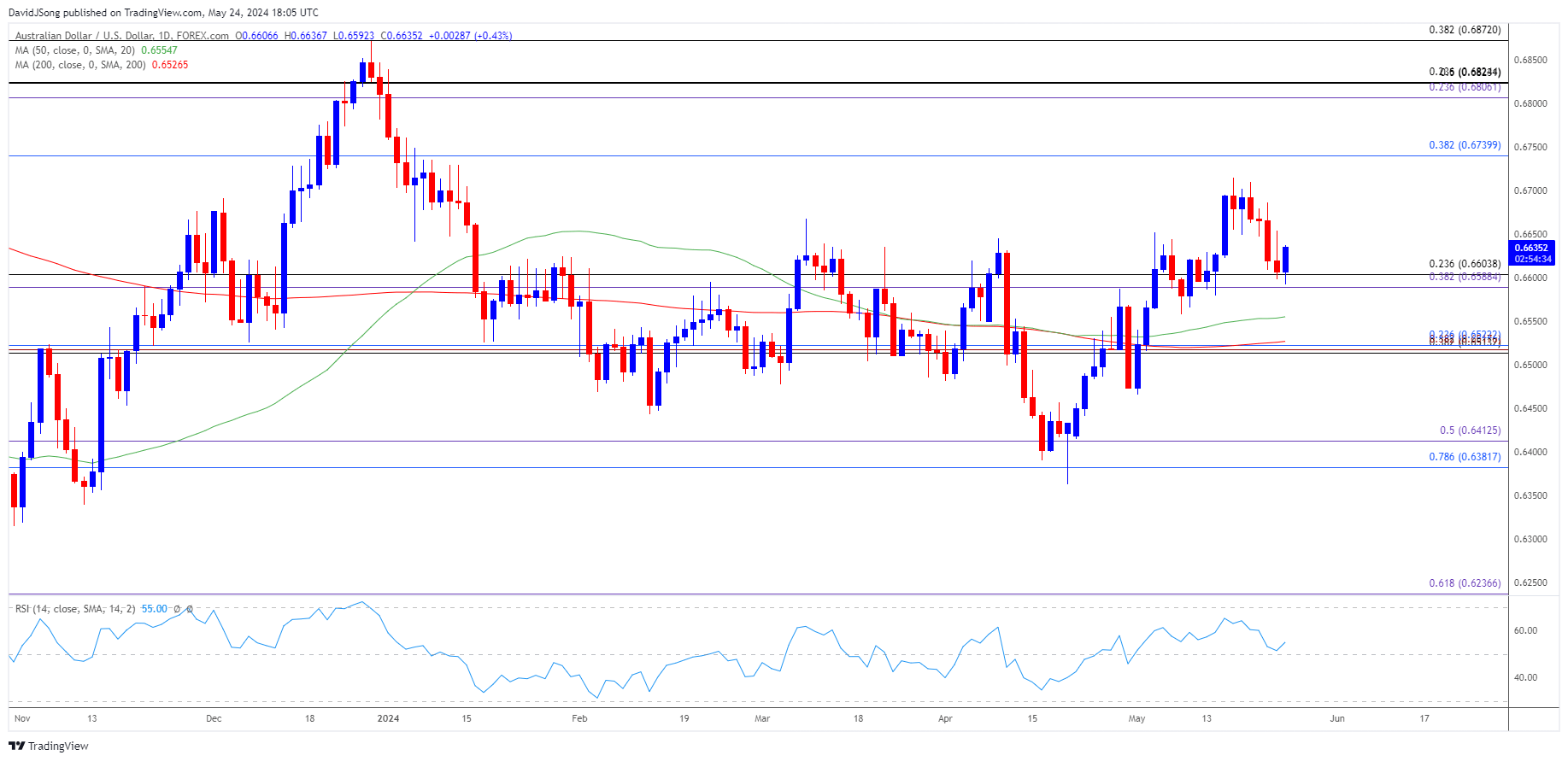The height and width of the screenshot is (761, 1568).
Task: Click the Fibonacci label 0.236 (0.68061)
Action: click(x=1465, y=87)
